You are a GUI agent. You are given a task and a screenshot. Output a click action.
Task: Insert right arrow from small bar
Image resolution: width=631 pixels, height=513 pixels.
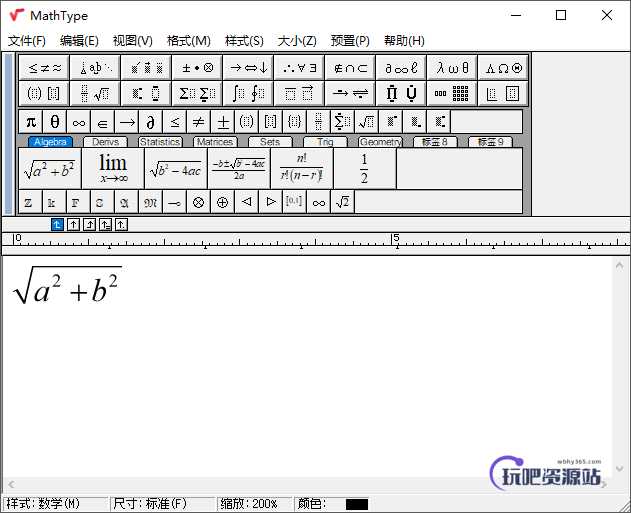click(x=127, y=122)
